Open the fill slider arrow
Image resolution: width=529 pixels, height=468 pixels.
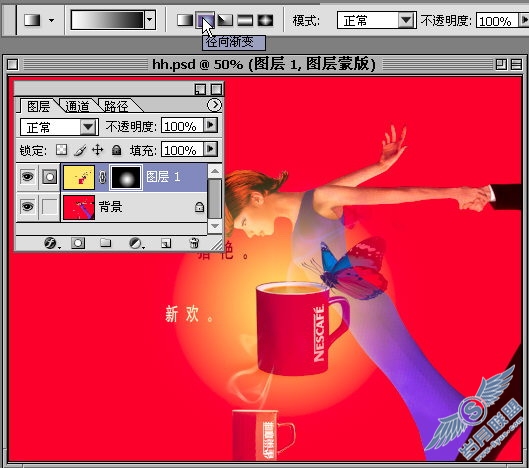pos(211,148)
